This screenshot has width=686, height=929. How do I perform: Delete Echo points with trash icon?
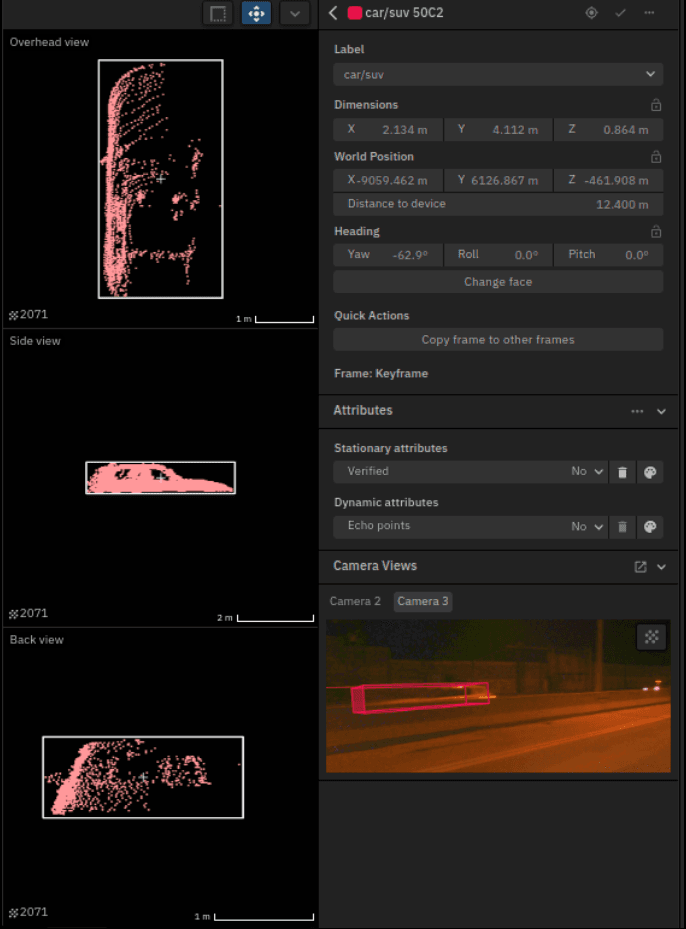tap(622, 527)
